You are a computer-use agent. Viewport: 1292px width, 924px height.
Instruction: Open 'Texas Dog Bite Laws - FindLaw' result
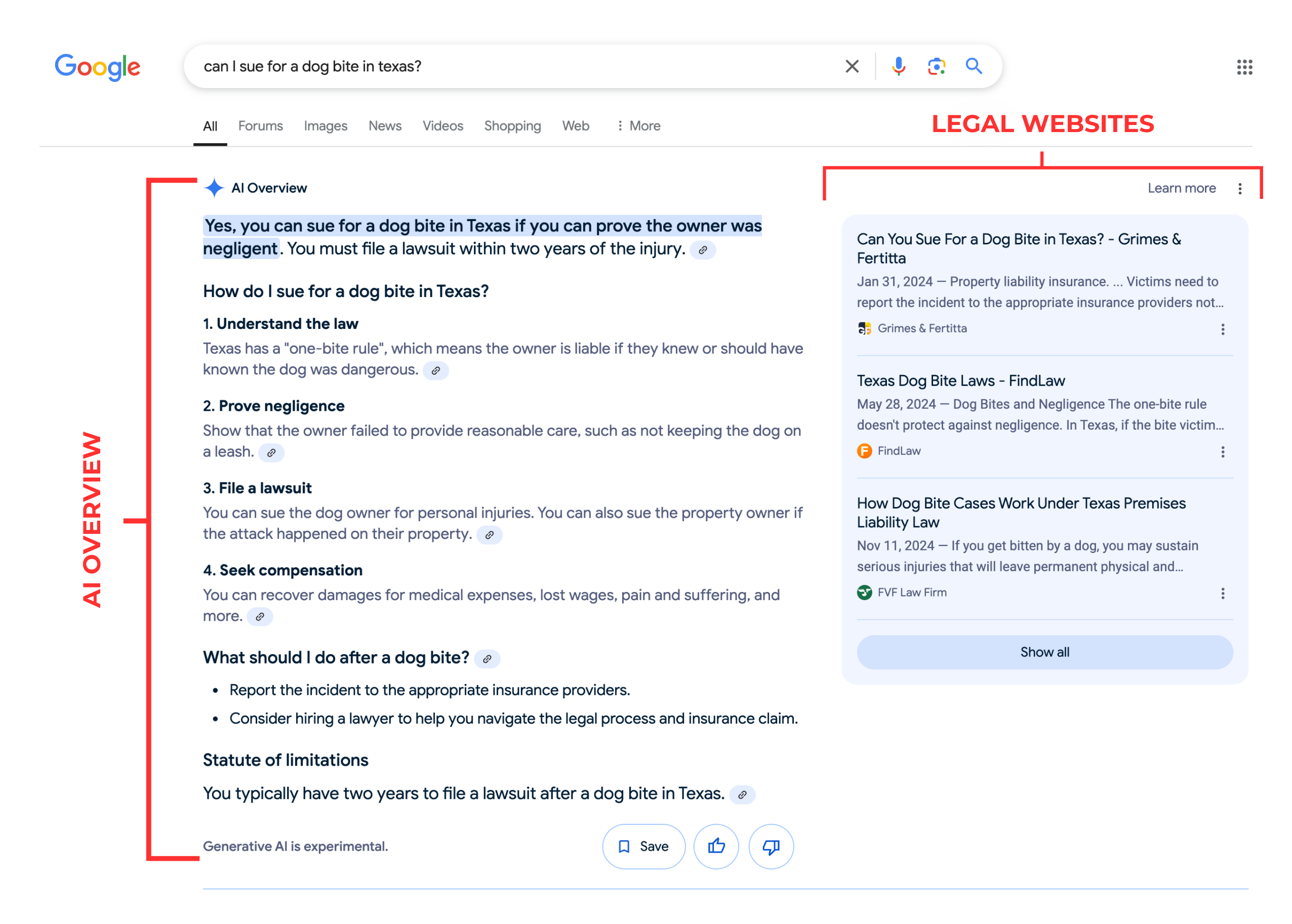pos(961,381)
